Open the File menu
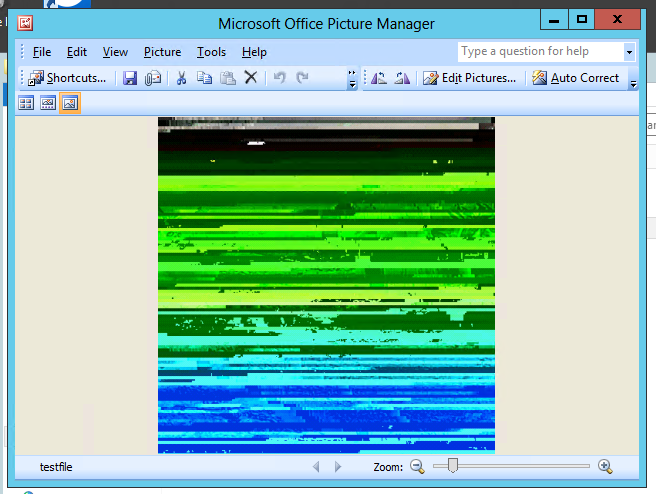This screenshot has width=656, height=494. tap(42, 52)
